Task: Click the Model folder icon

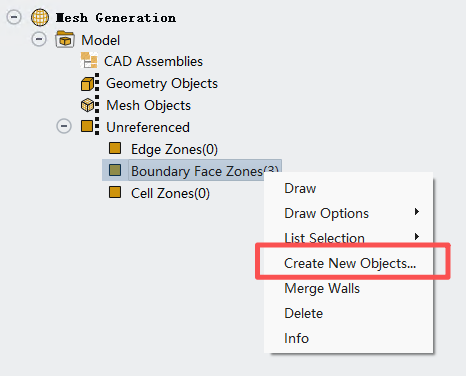Action: tap(65, 39)
